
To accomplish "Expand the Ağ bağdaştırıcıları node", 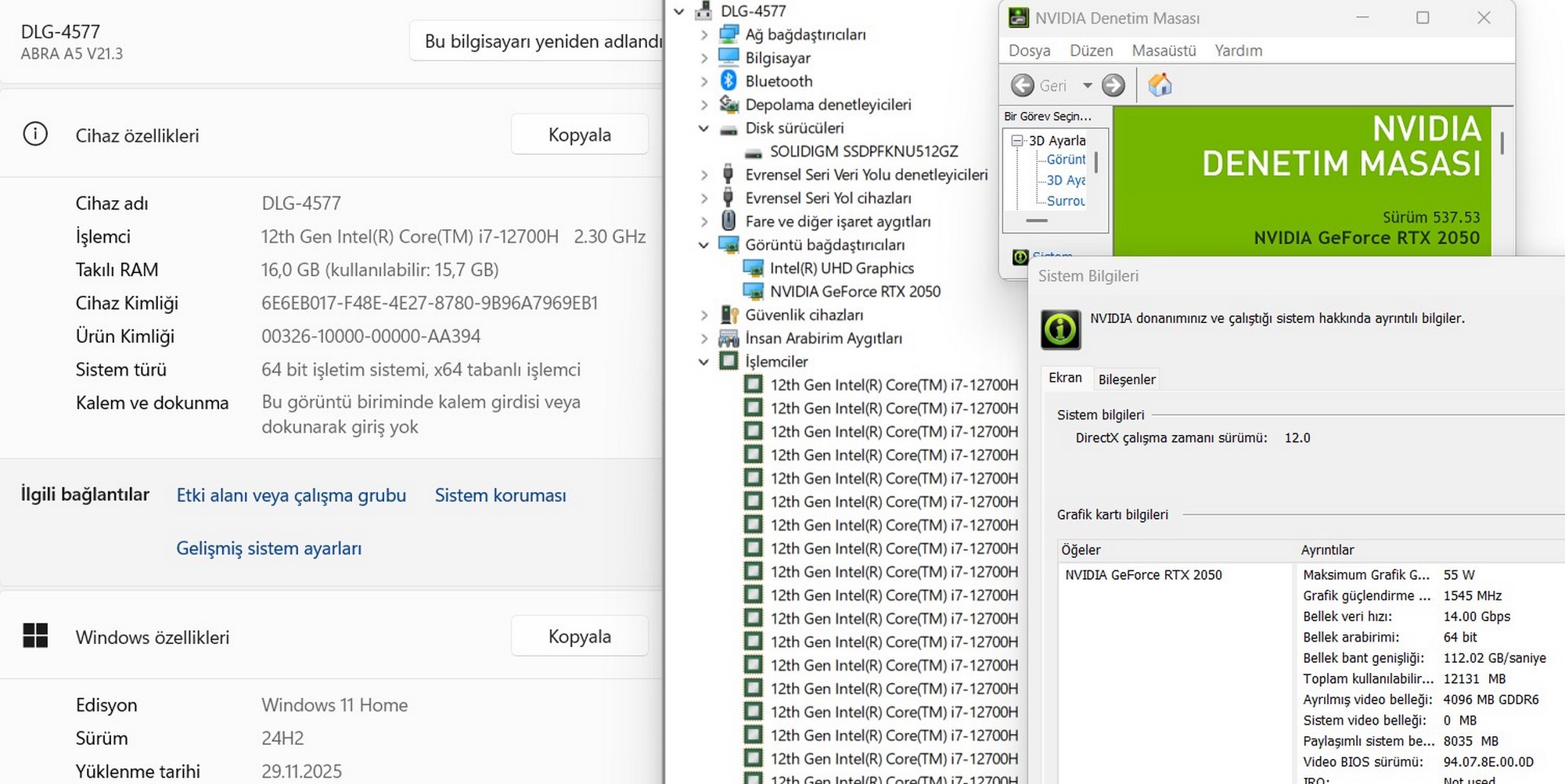I will tap(703, 34).
